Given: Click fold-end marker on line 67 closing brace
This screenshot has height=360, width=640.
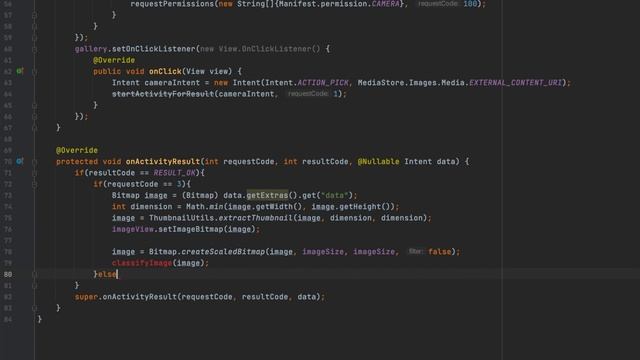Looking at the screenshot, I should 35,128.
